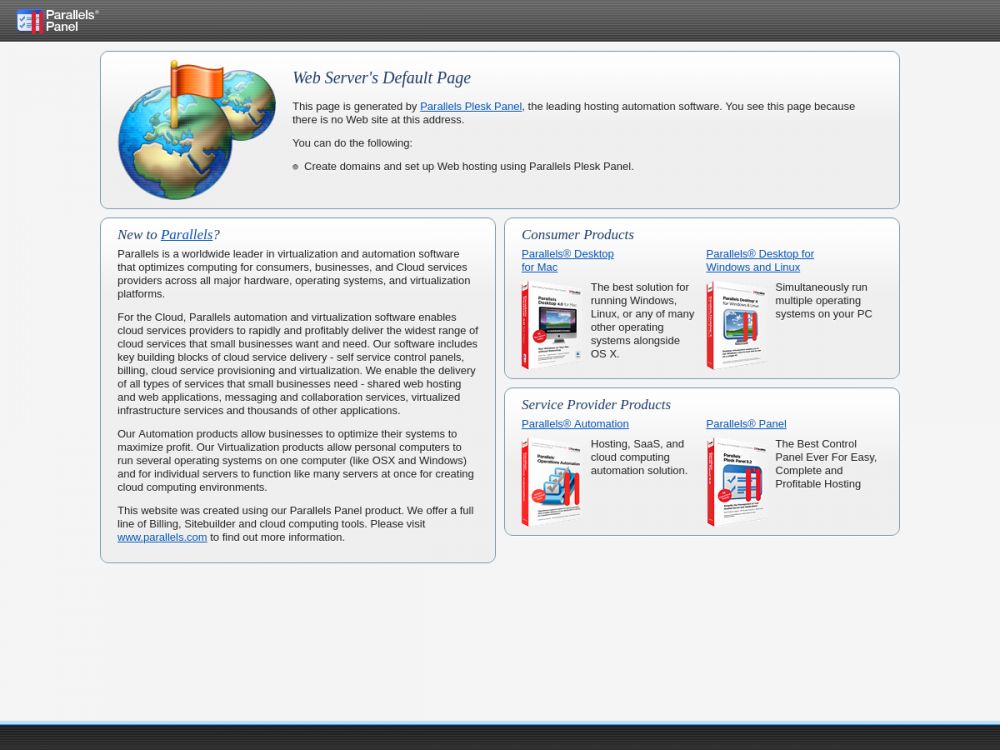This screenshot has width=1000, height=750.
Task: Click the 'Service Provider Products' heading
Action: tap(596, 405)
